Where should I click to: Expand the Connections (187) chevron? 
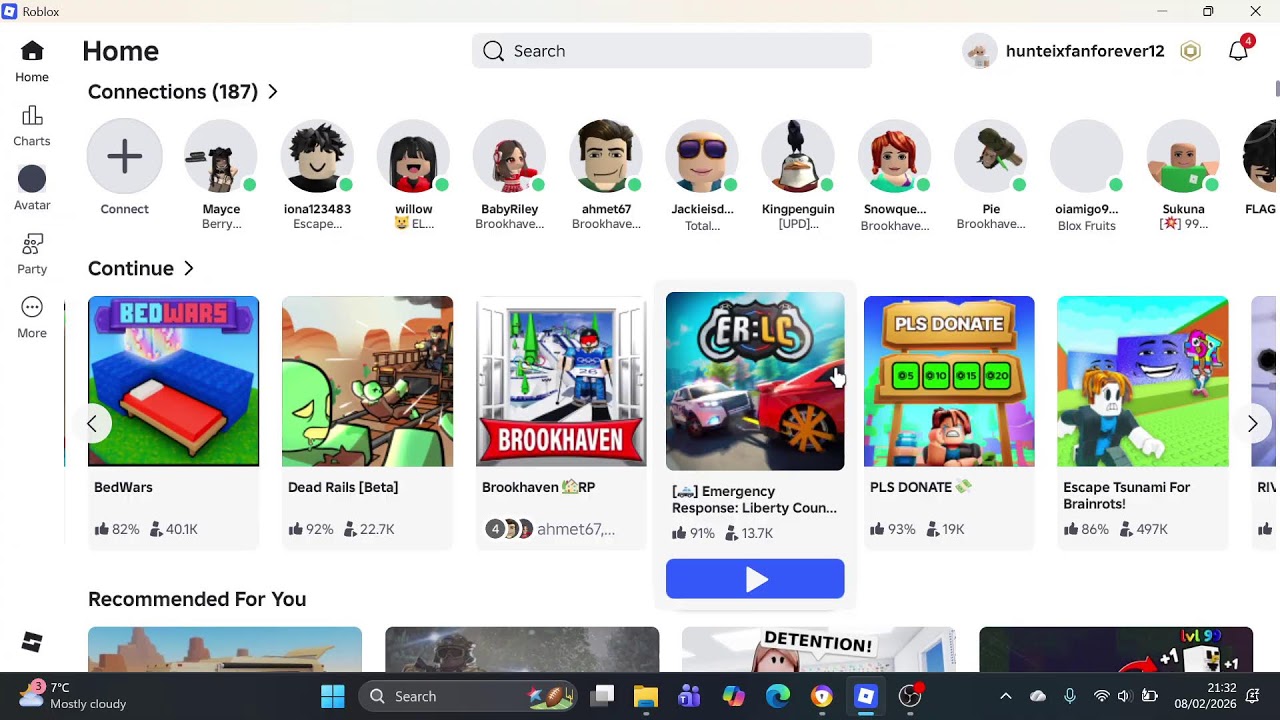(273, 92)
